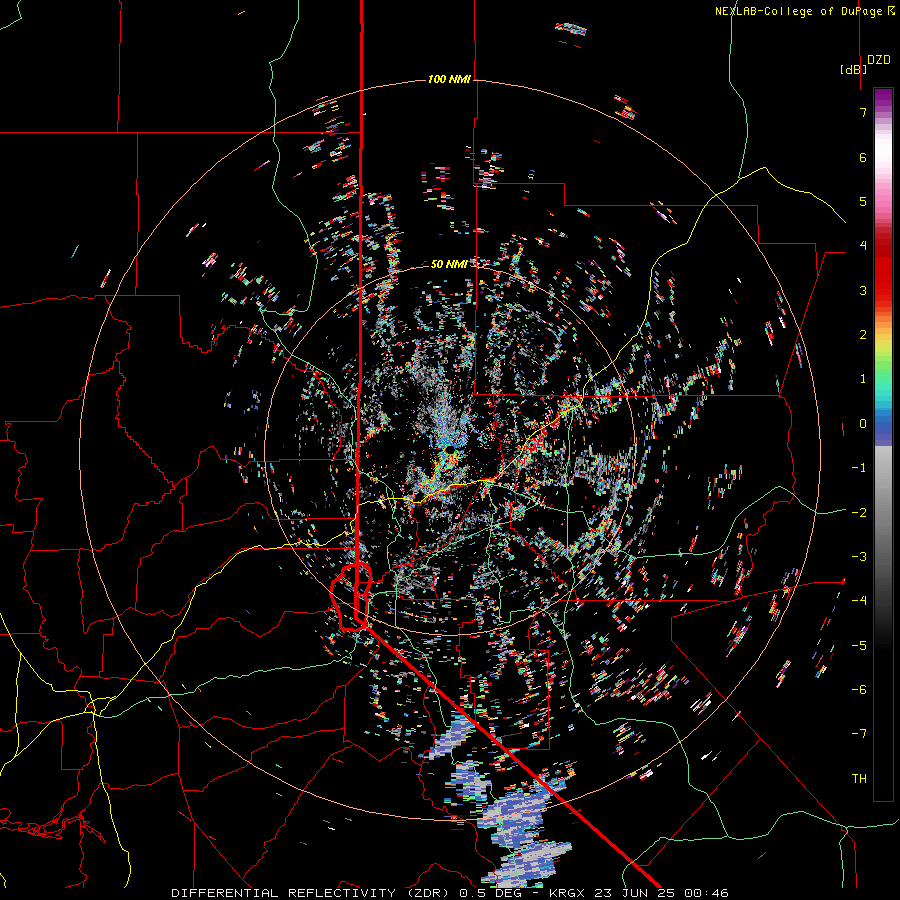The width and height of the screenshot is (900, 900).
Task: Click the -2 value on the color scale
Action: (x=859, y=513)
